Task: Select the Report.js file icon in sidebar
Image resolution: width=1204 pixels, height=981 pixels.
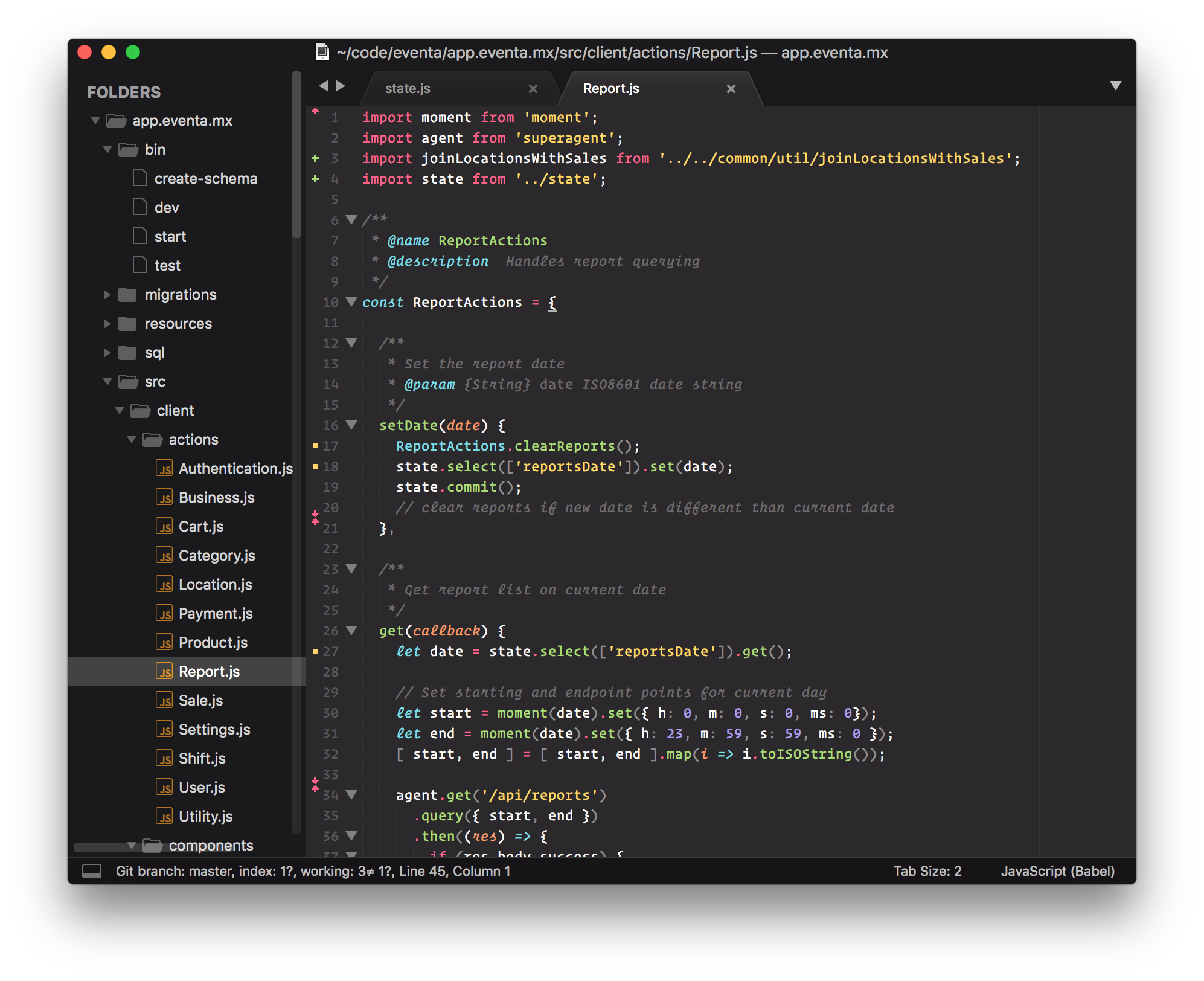Action: 164,671
